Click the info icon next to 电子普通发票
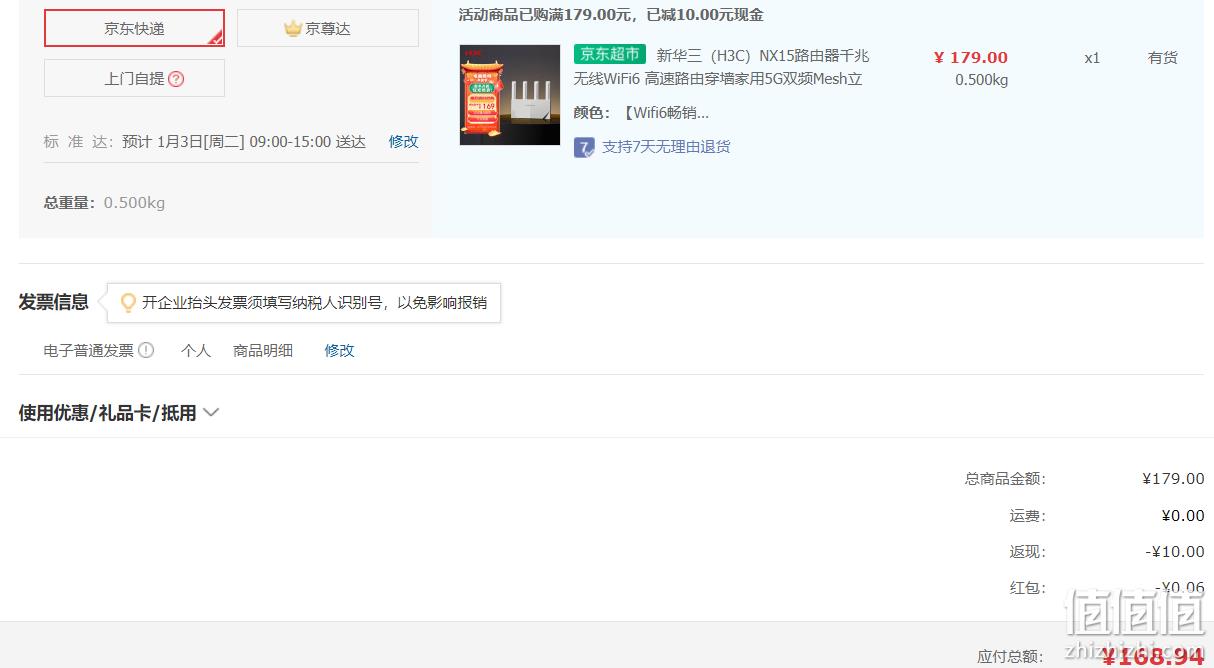 (146, 350)
